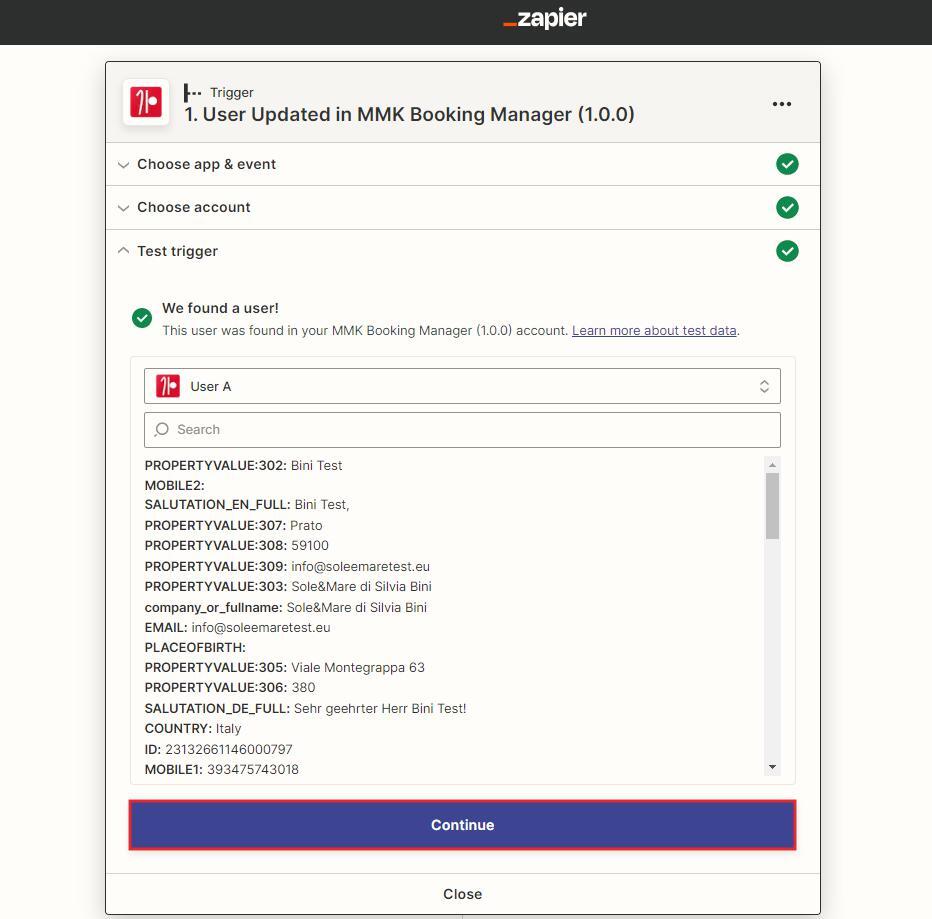932x919 pixels.
Task: Click the MMK Booking Manager app icon in trigger header
Action: (x=146, y=102)
